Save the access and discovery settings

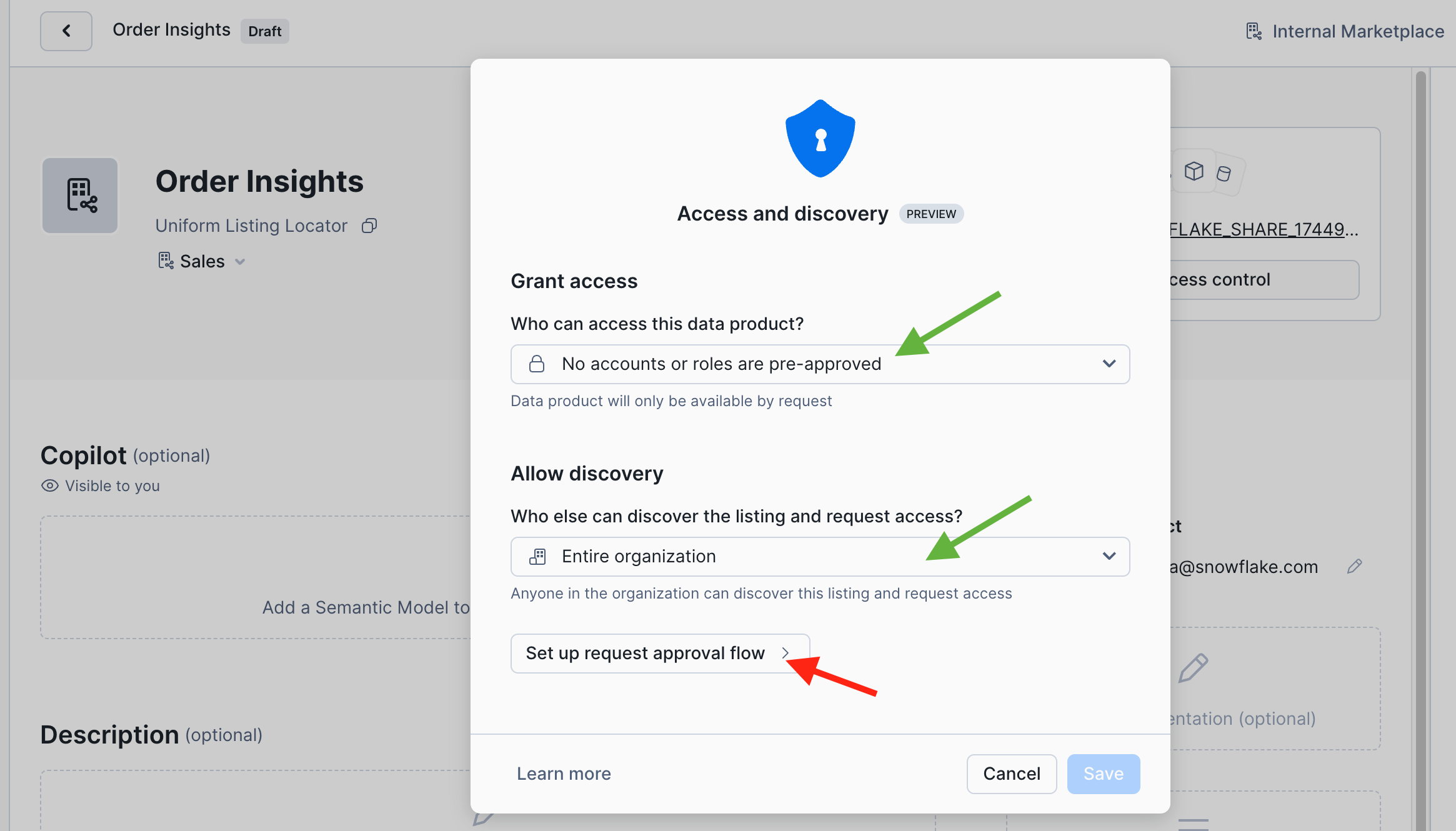pyautogui.click(x=1103, y=774)
